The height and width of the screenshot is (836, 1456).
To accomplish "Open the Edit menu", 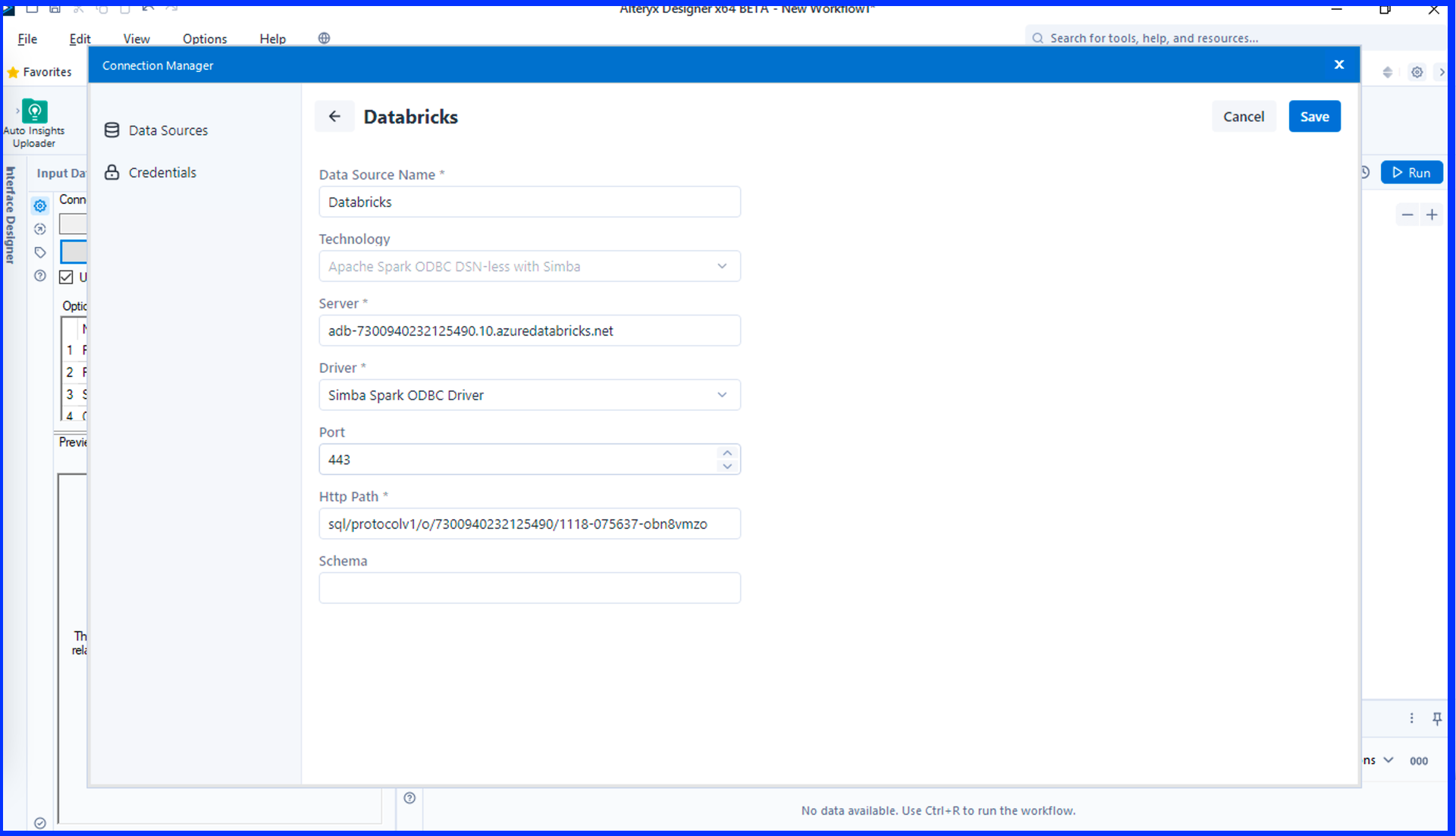I will click(80, 39).
